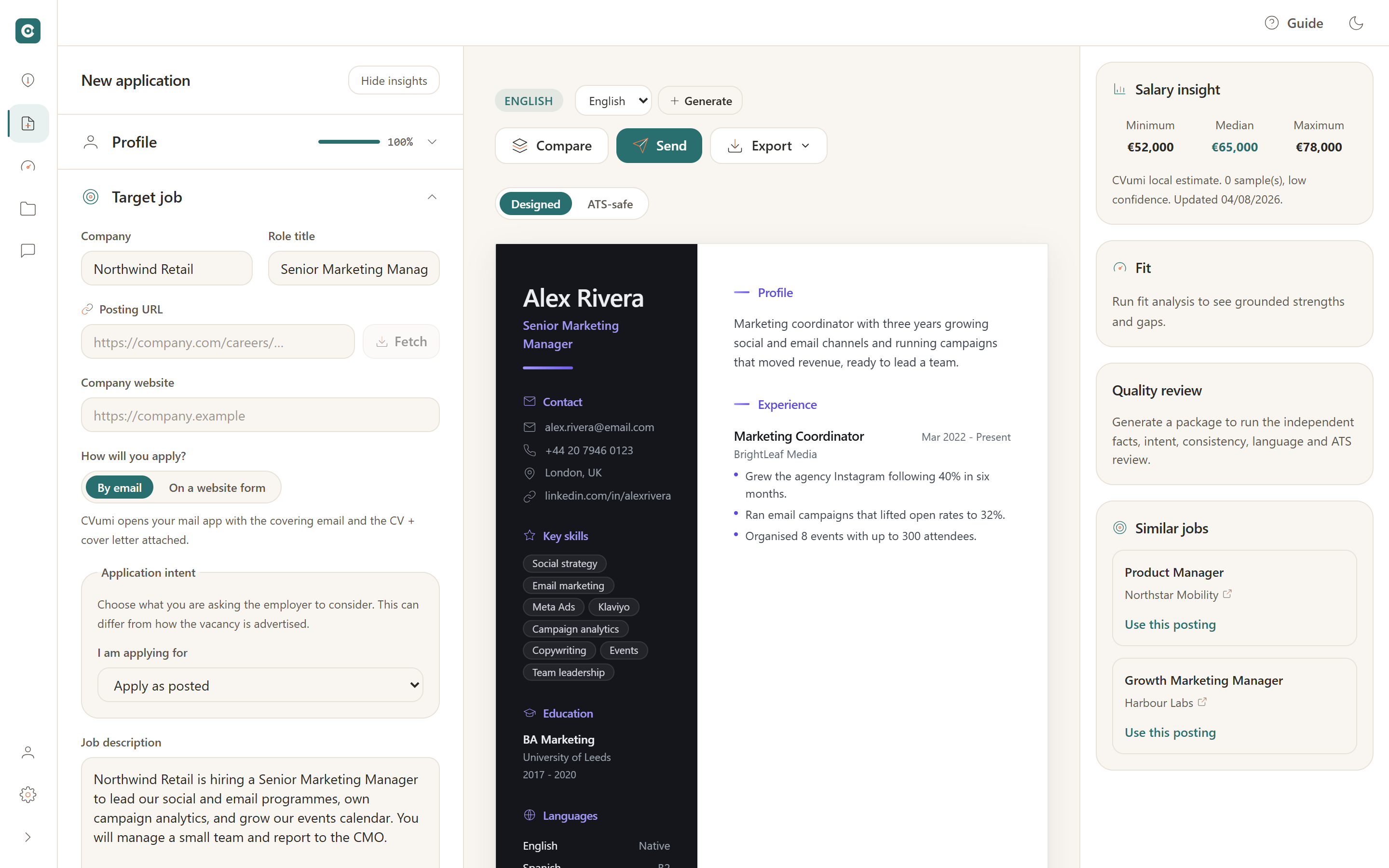Expand the sidebar with the bottom chevron

tap(27, 837)
